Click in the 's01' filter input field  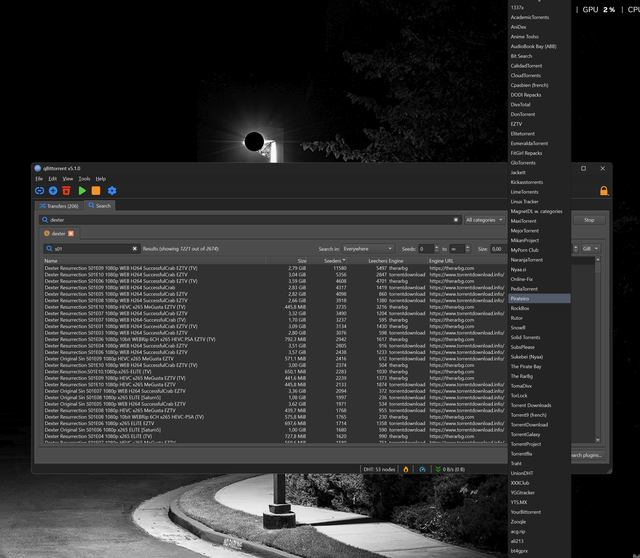[91, 249]
